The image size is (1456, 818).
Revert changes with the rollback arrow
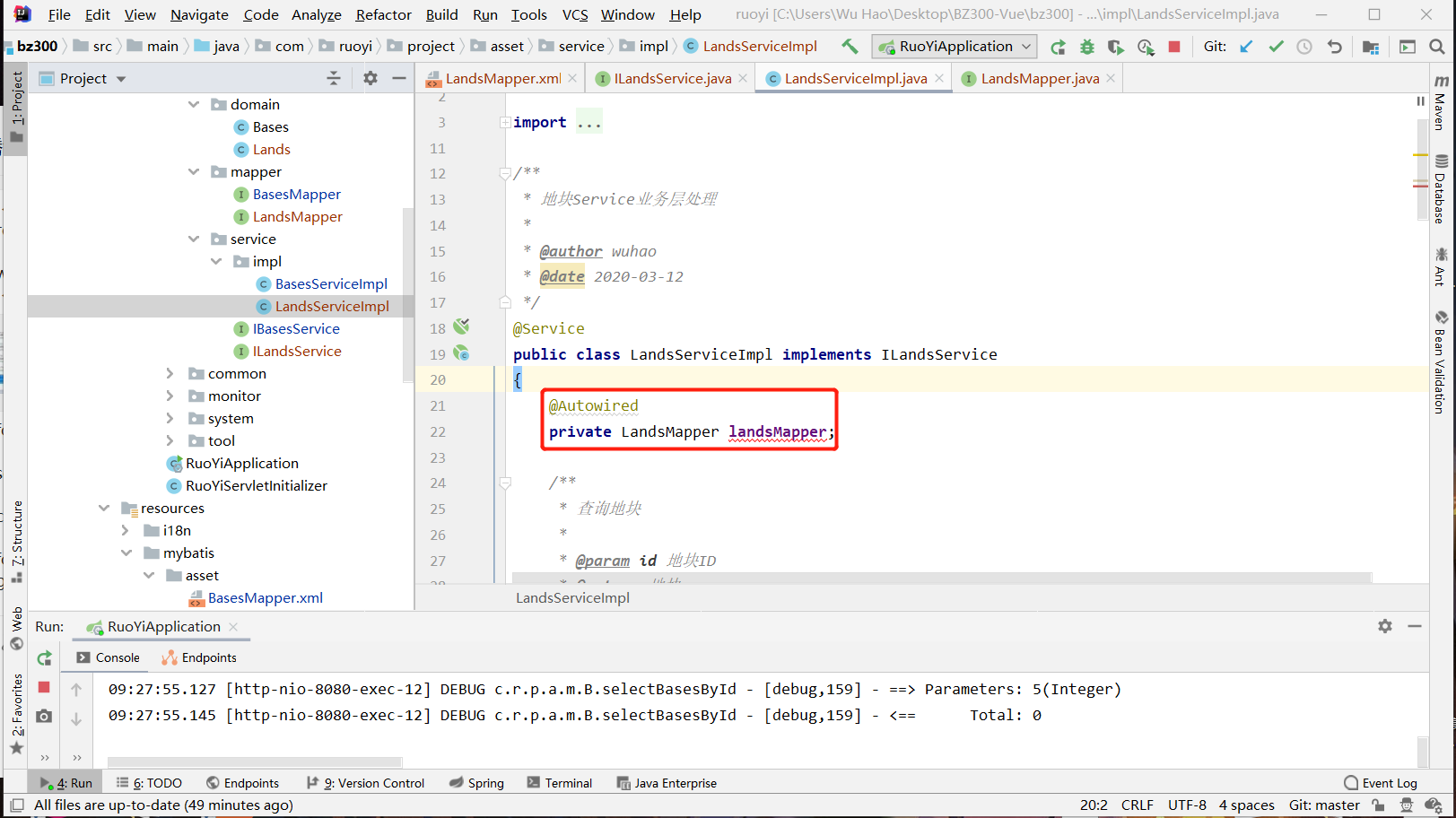(x=1335, y=47)
